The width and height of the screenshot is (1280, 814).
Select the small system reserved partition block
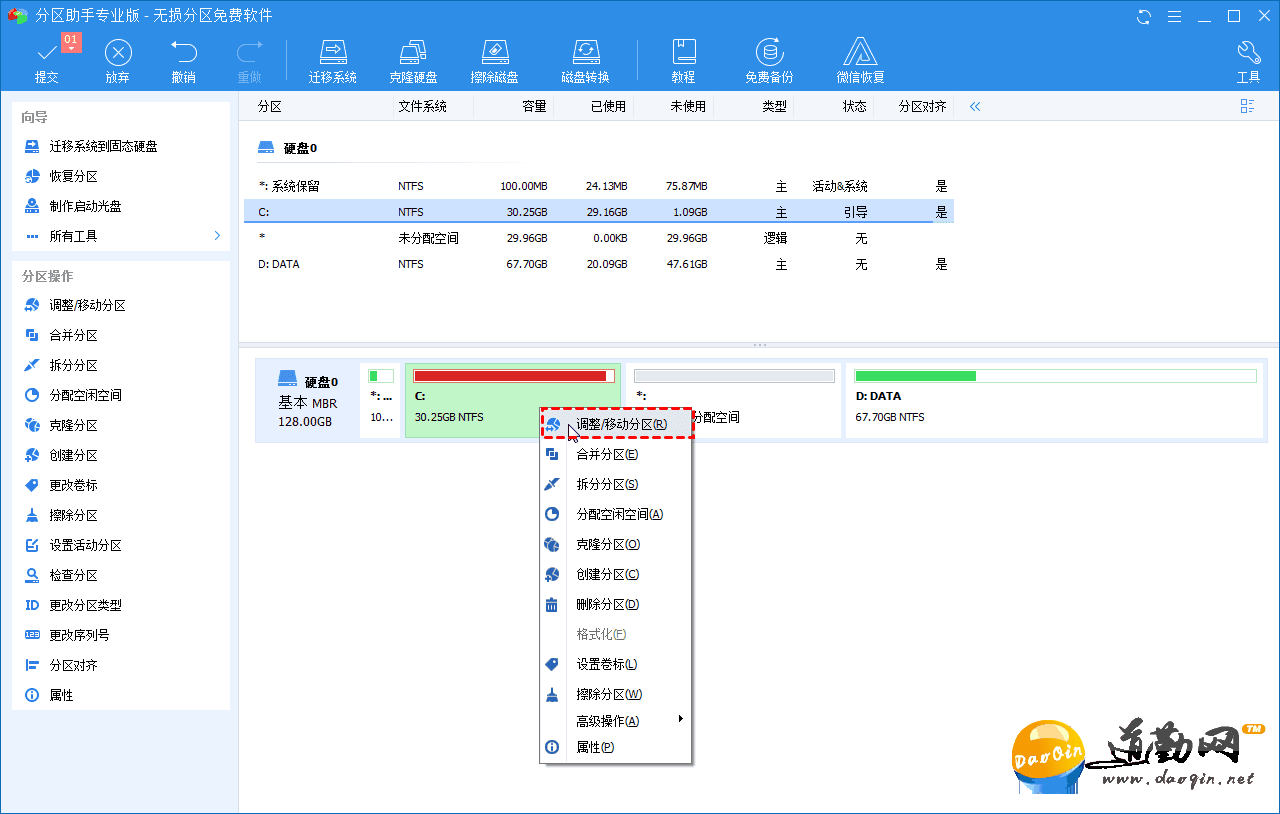coord(381,400)
